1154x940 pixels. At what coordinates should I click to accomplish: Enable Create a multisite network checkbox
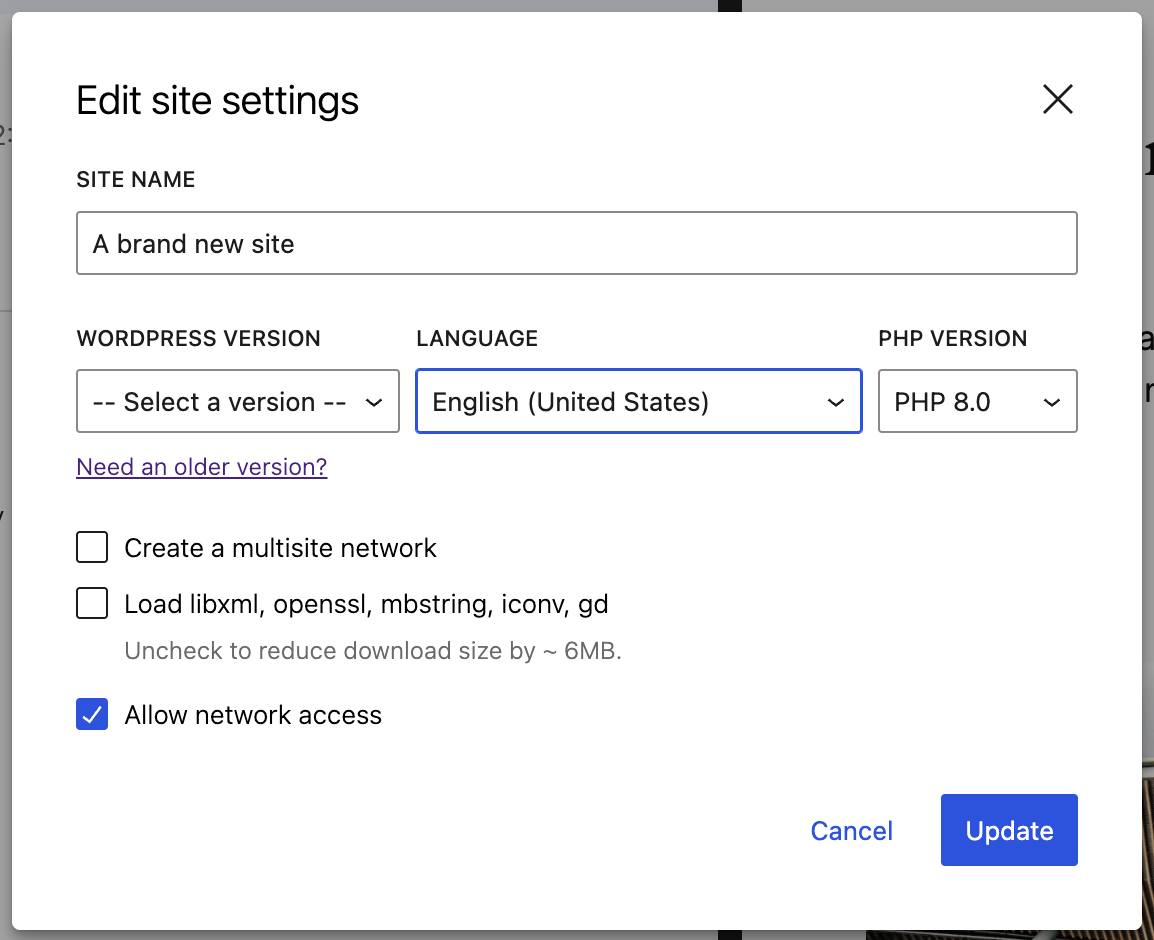pos(92,548)
